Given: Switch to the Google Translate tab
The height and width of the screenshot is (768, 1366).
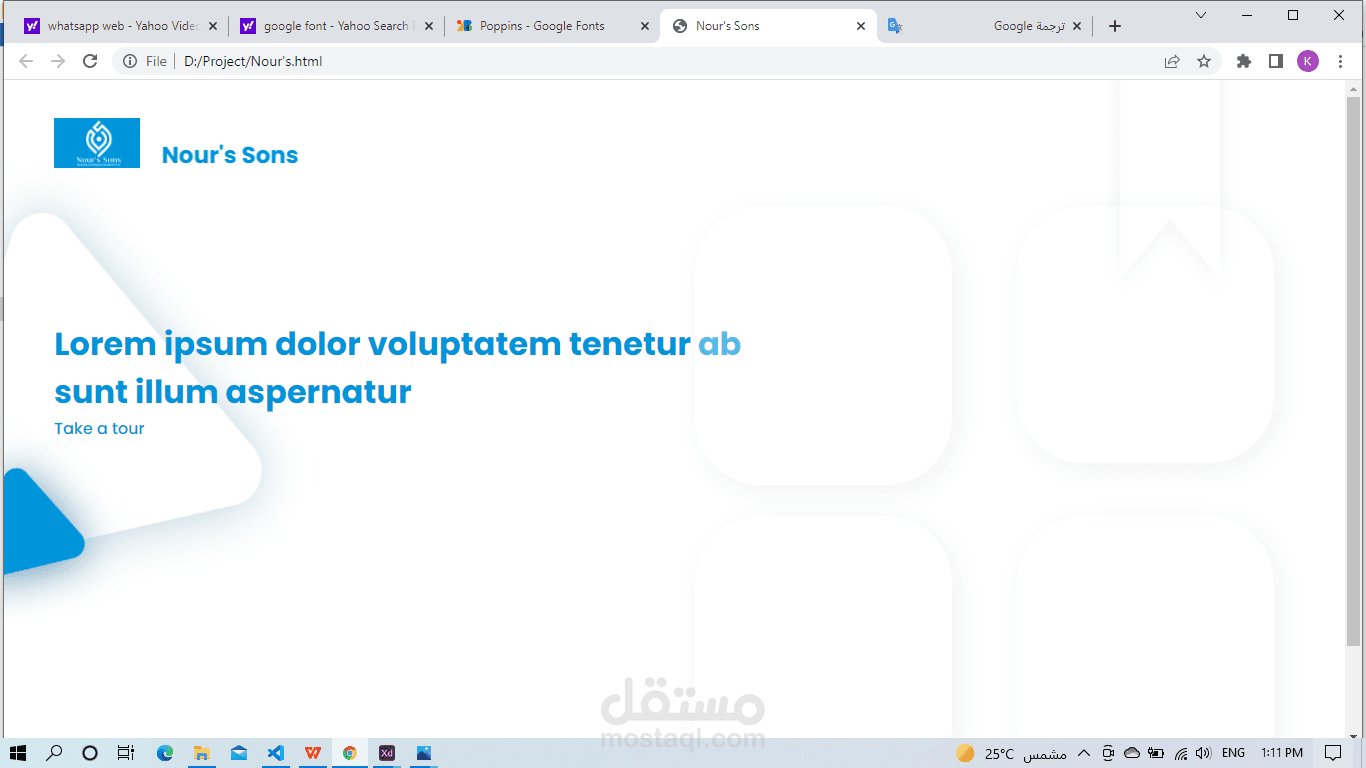Looking at the screenshot, I should pyautogui.click(x=985, y=26).
